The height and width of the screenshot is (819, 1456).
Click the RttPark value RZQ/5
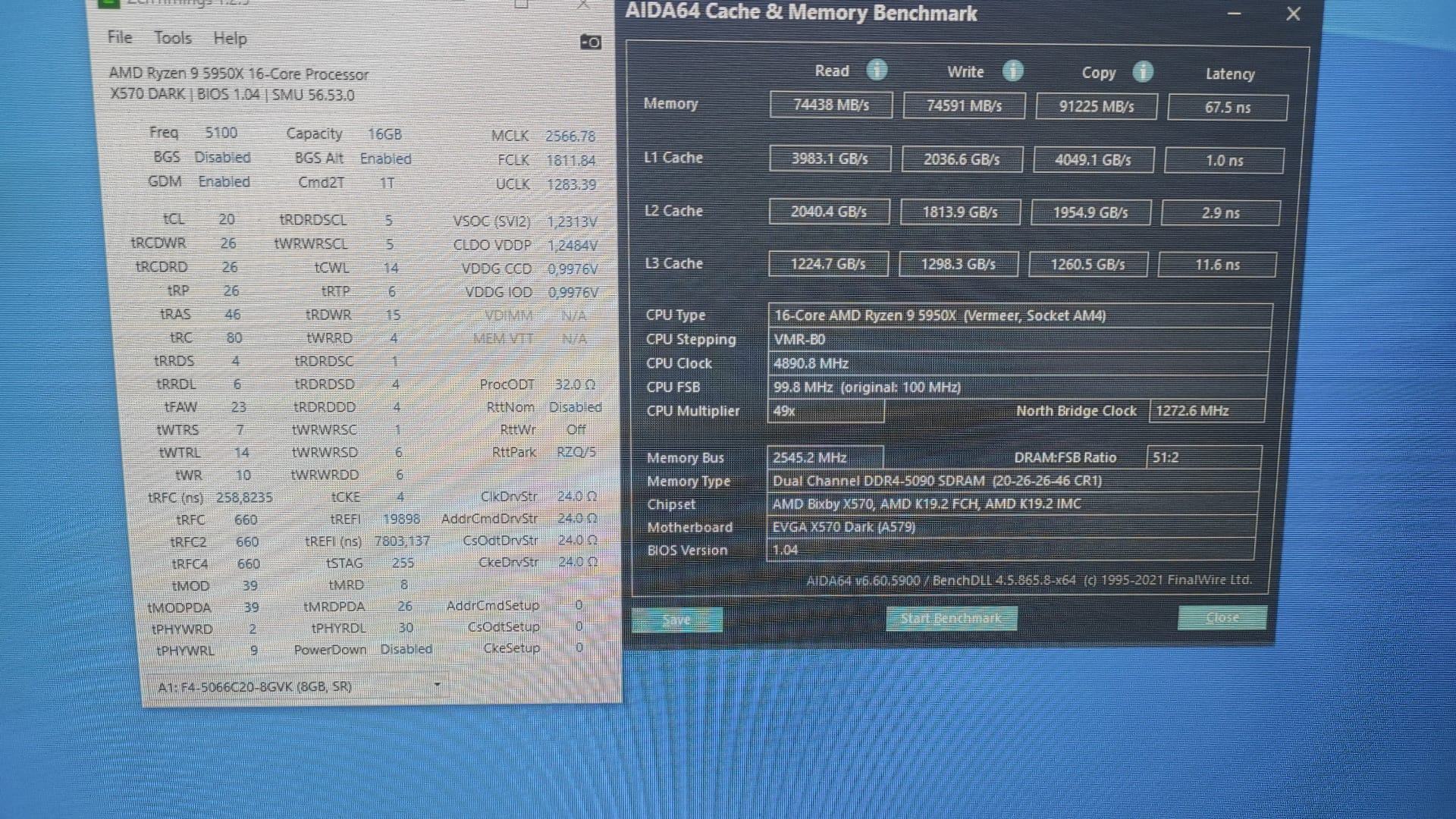click(576, 452)
